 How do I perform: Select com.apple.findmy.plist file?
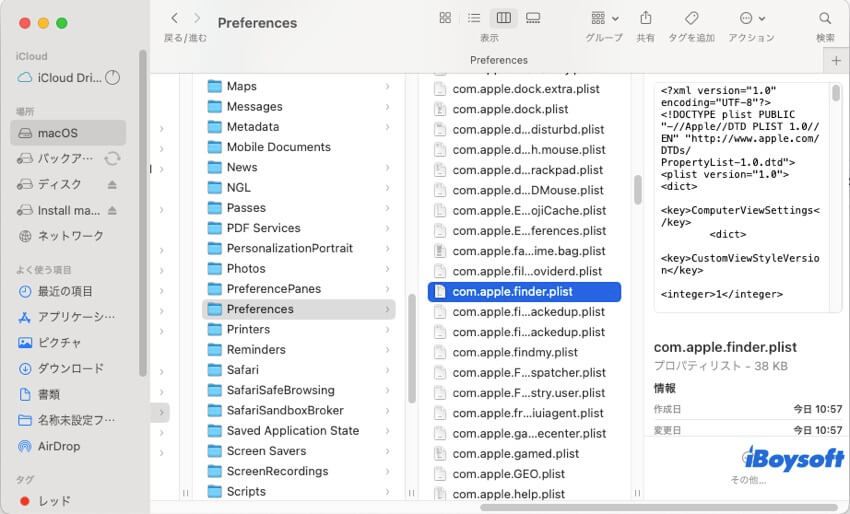[x=524, y=352]
